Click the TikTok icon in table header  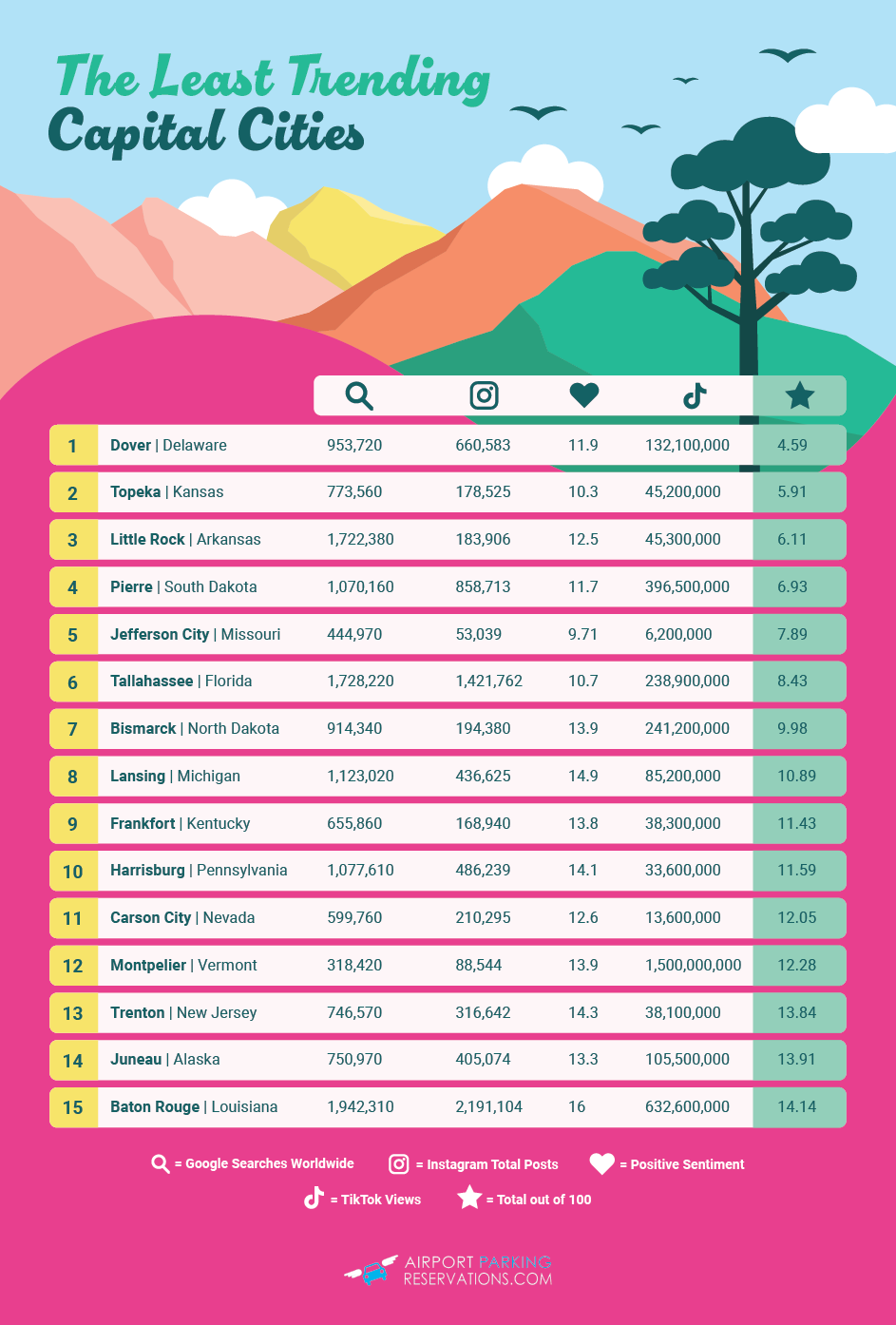[695, 395]
